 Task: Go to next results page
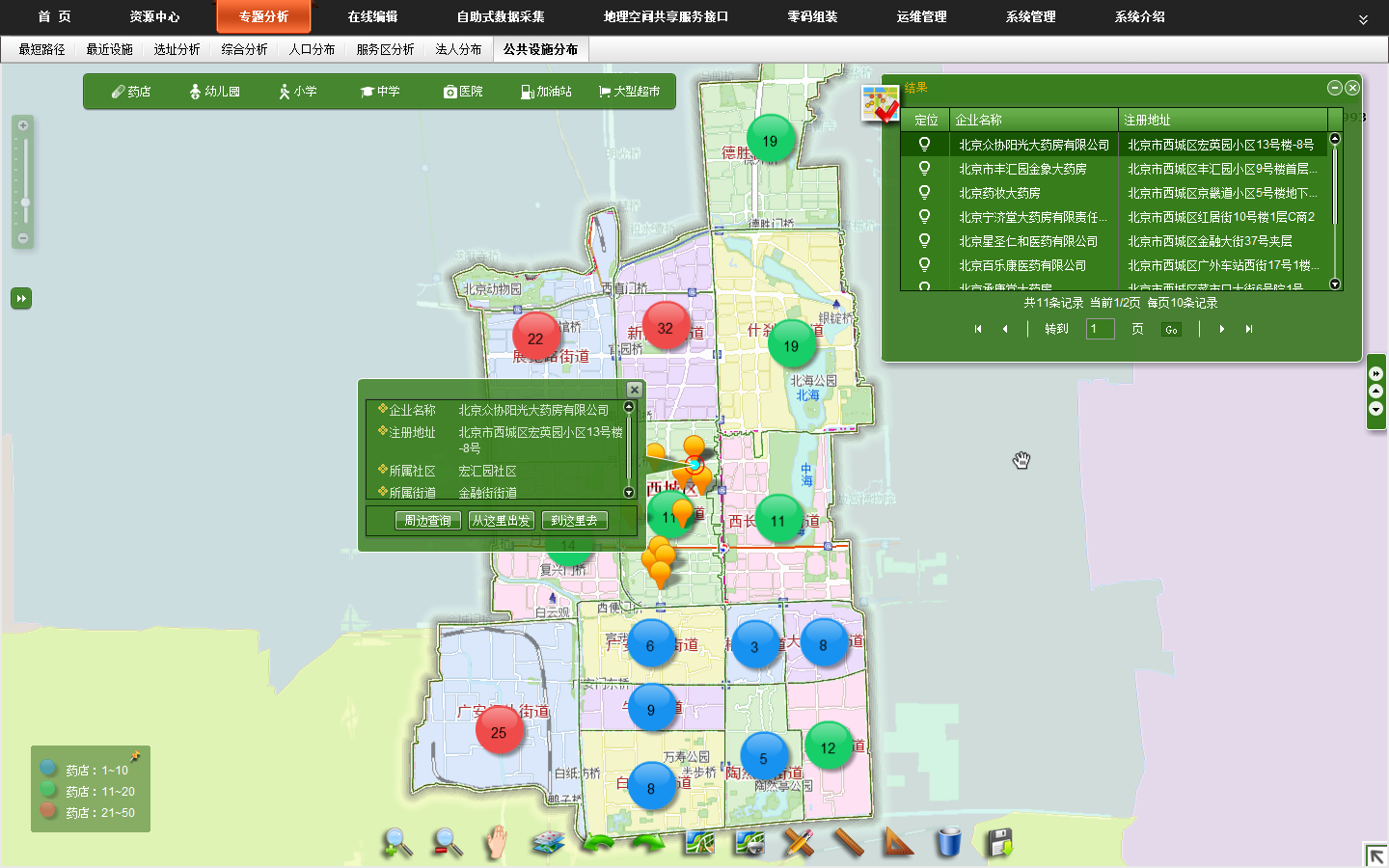click(1222, 329)
